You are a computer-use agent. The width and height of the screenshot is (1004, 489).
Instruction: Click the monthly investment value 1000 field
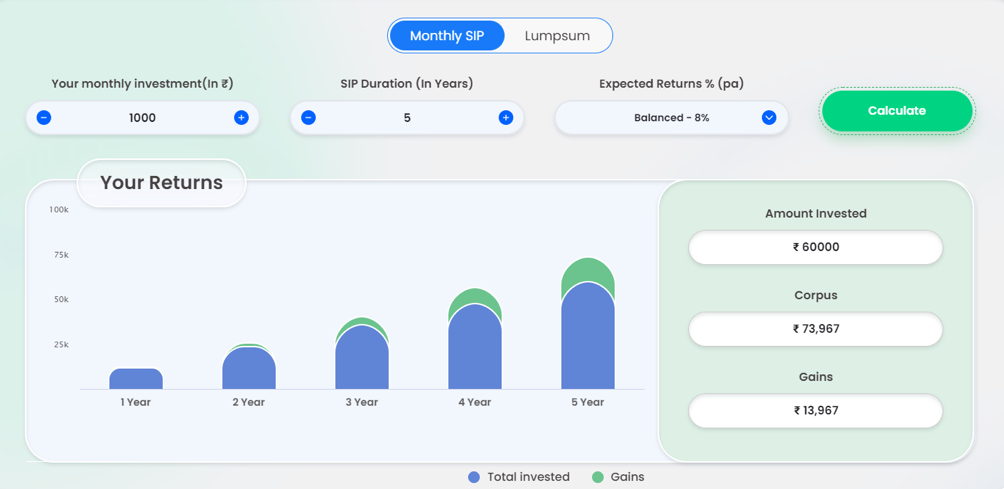[142, 118]
